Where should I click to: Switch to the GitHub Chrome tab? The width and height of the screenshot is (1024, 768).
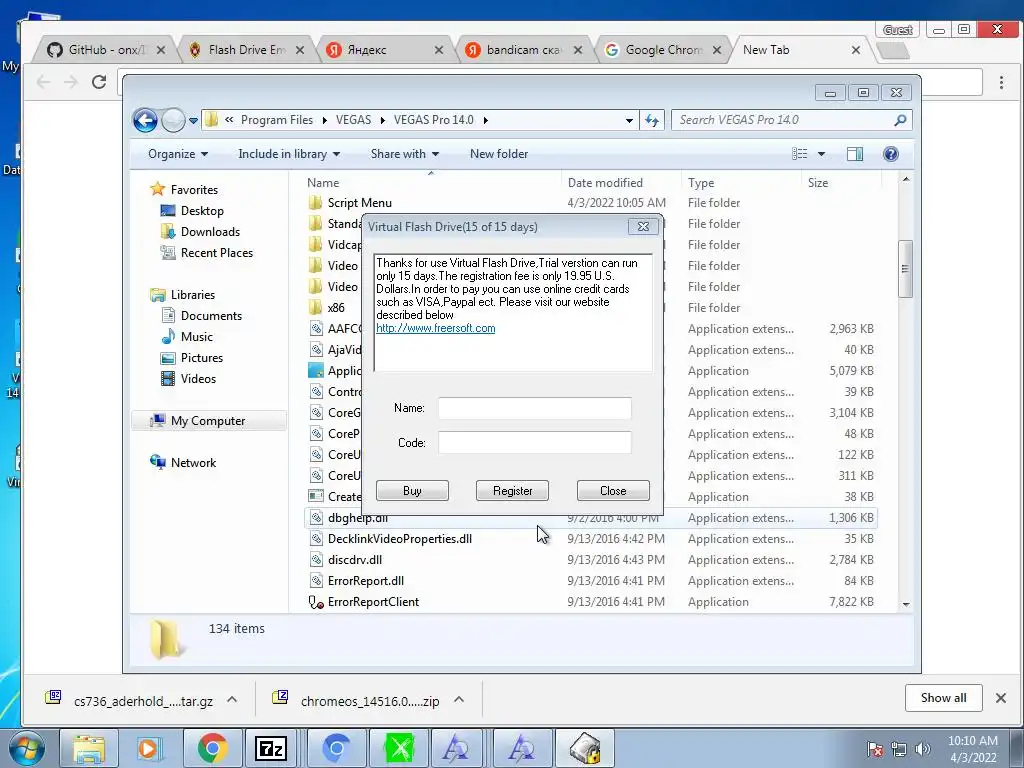pyautogui.click(x=106, y=50)
